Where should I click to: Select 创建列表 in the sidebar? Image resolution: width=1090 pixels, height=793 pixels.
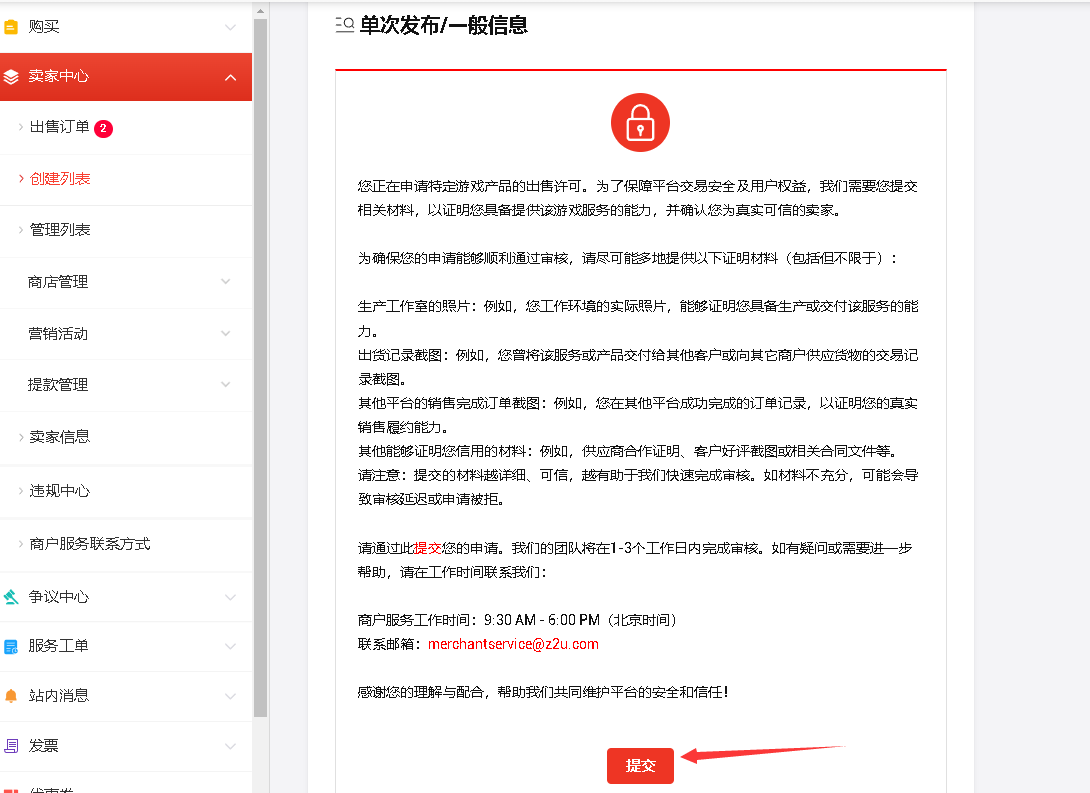pyautogui.click(x=60, y=178)
